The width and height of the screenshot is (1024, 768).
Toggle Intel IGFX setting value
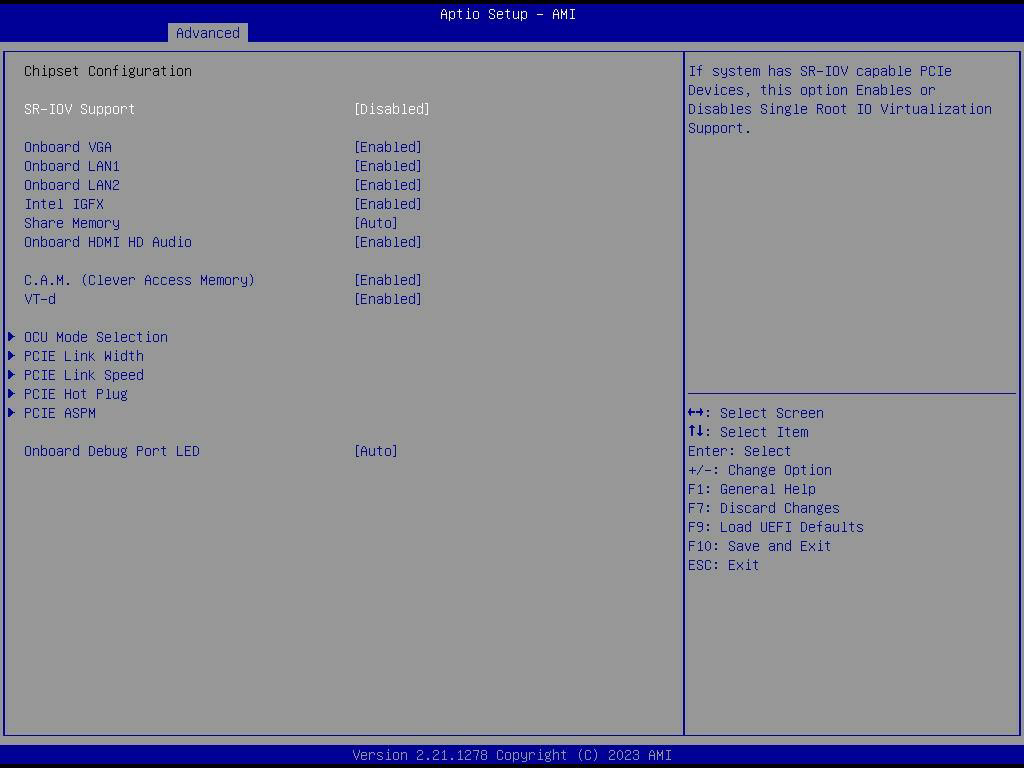tap(387, 204)
